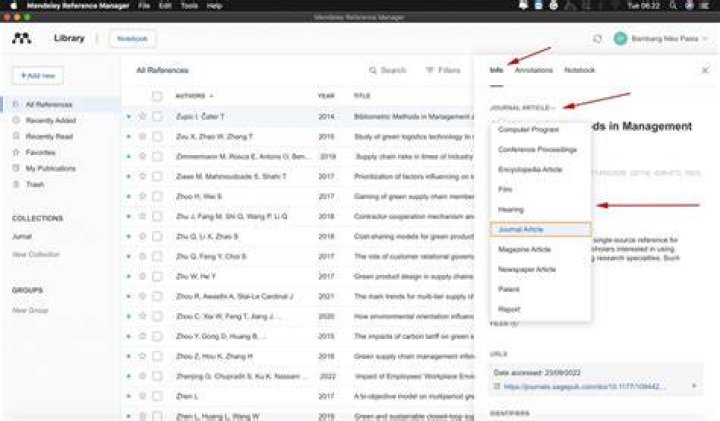The height and width of the screenshot is (421, 720).
Task: Open the Apple menu
Action: coord(13,6)
